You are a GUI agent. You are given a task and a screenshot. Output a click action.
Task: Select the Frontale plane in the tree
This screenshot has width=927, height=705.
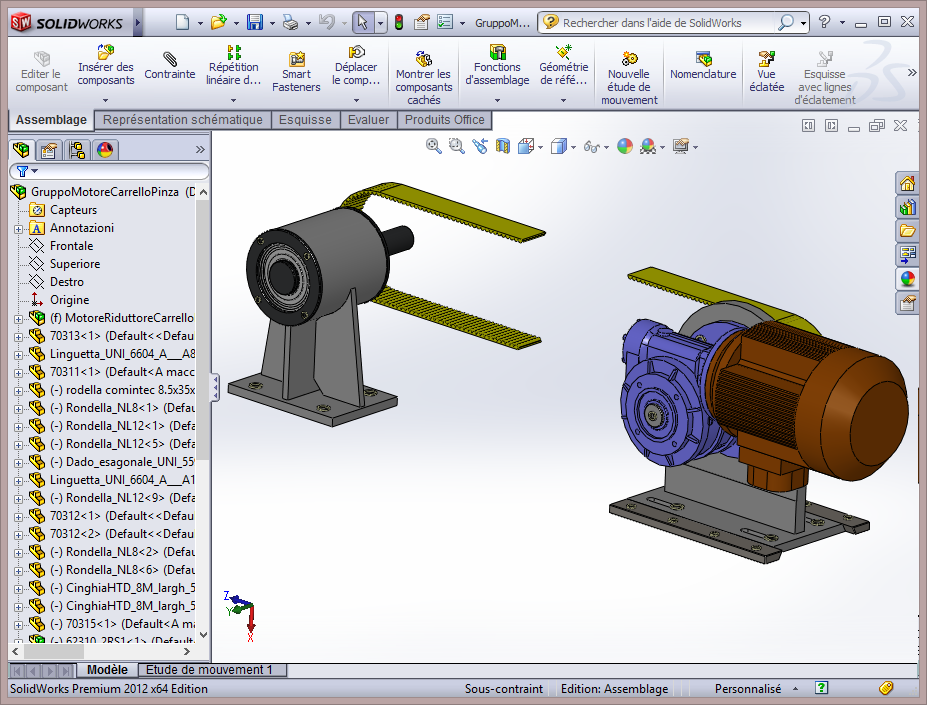(x=71, y=246)
